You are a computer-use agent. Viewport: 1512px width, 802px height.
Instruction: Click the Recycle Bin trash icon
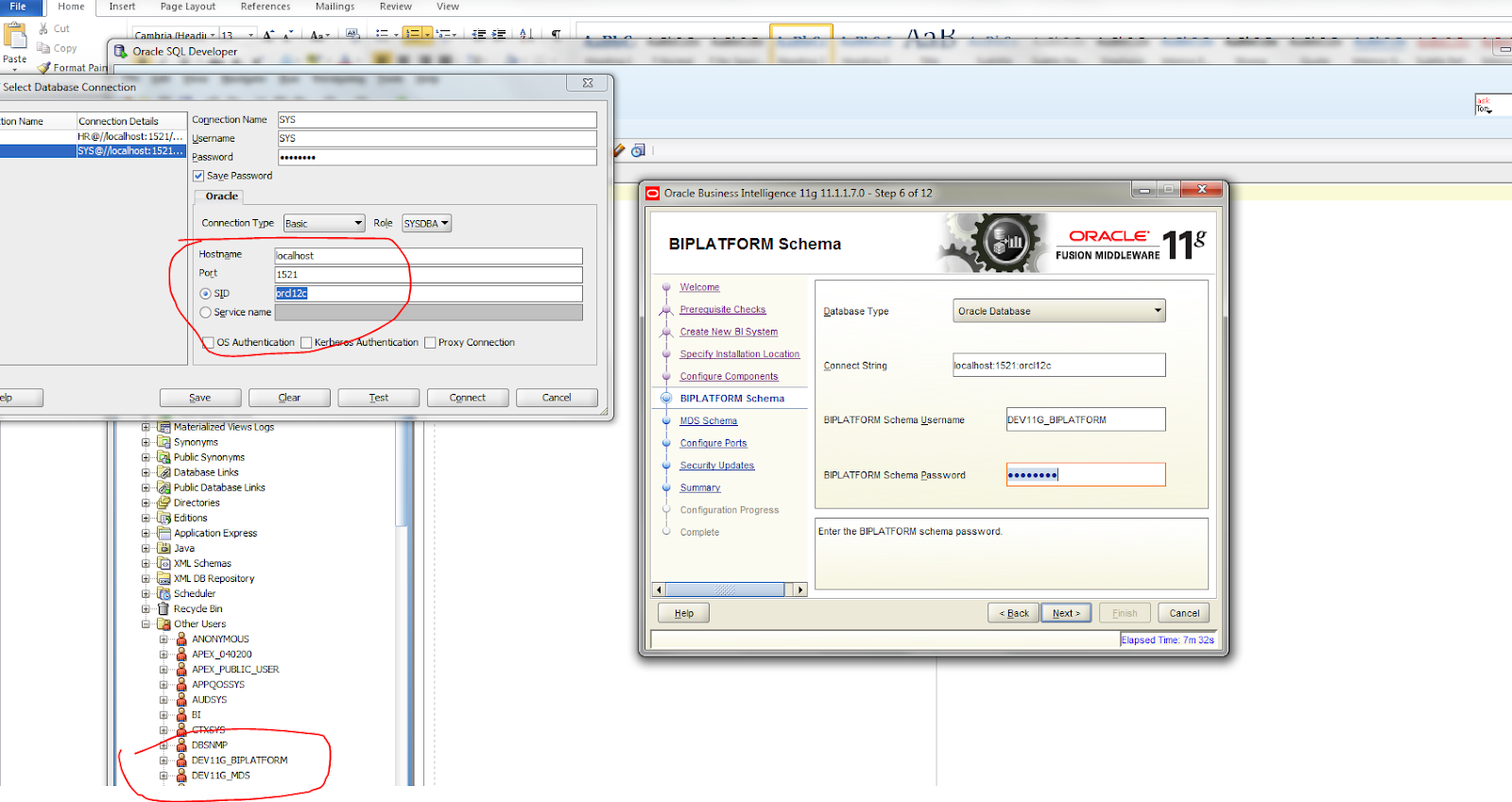point(163,608)
